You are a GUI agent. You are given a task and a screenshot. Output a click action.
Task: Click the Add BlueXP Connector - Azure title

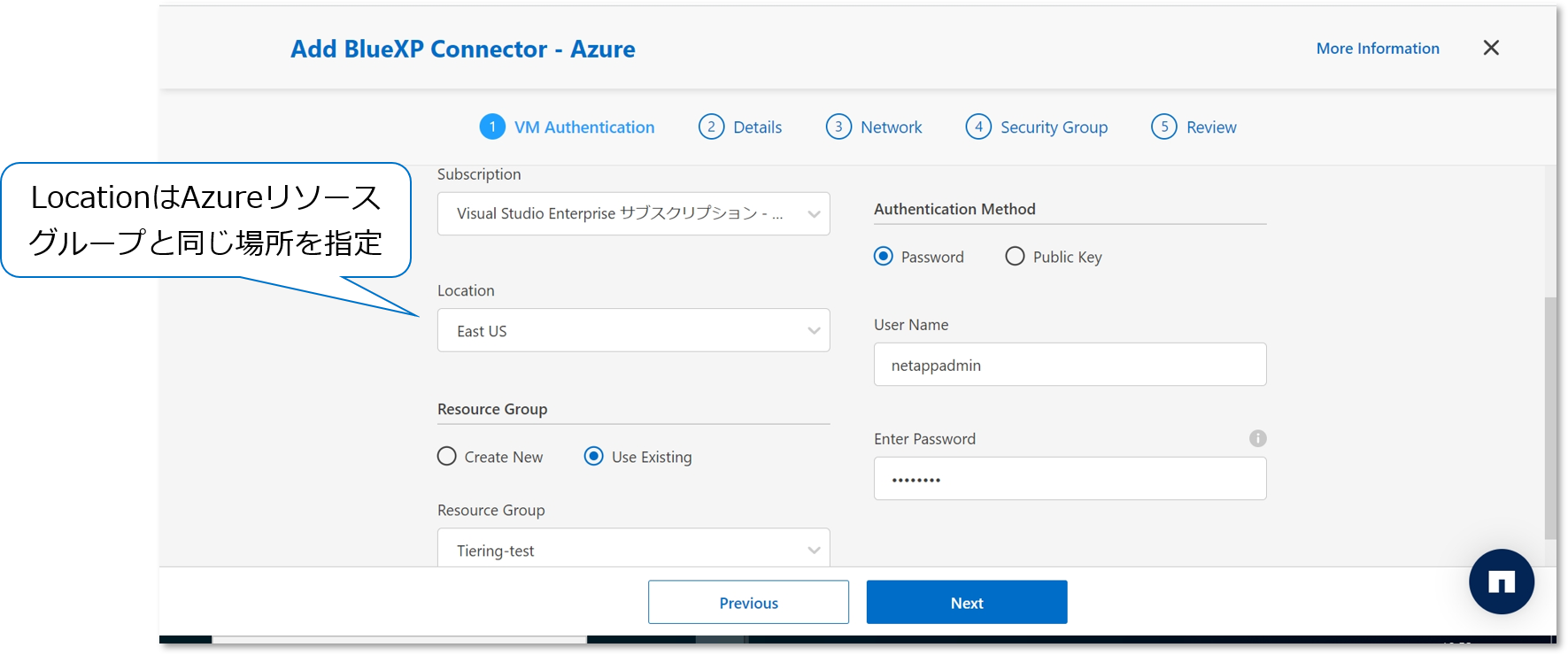463,49
